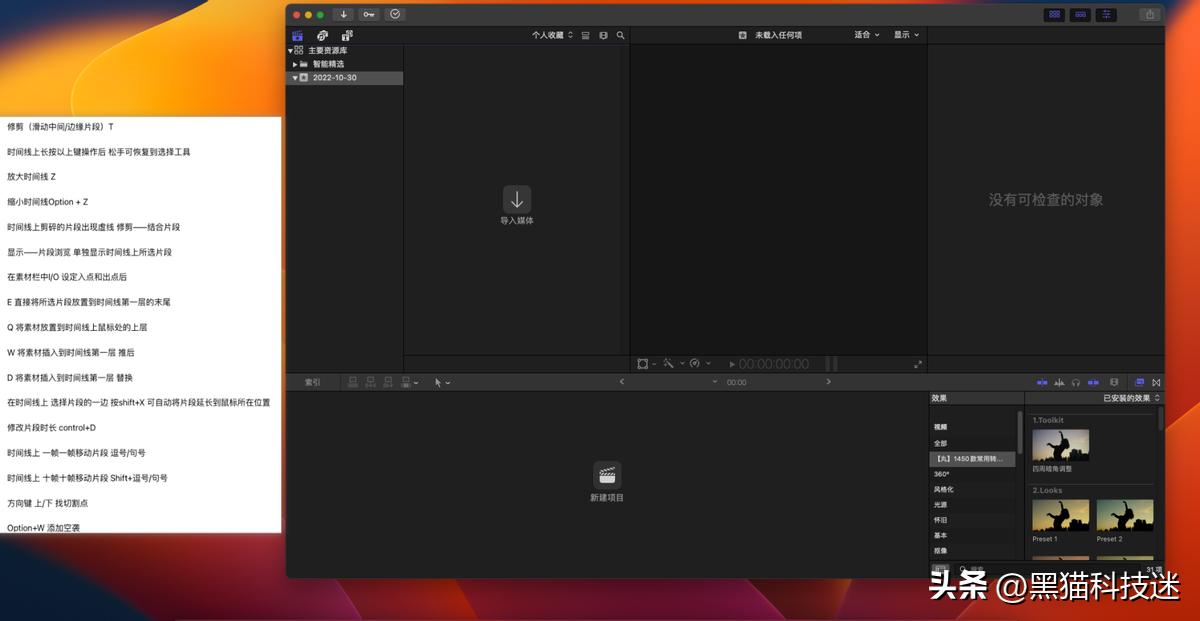Select the 全部 effects category
The image size is (1200, 621).
tap(940, 443)
